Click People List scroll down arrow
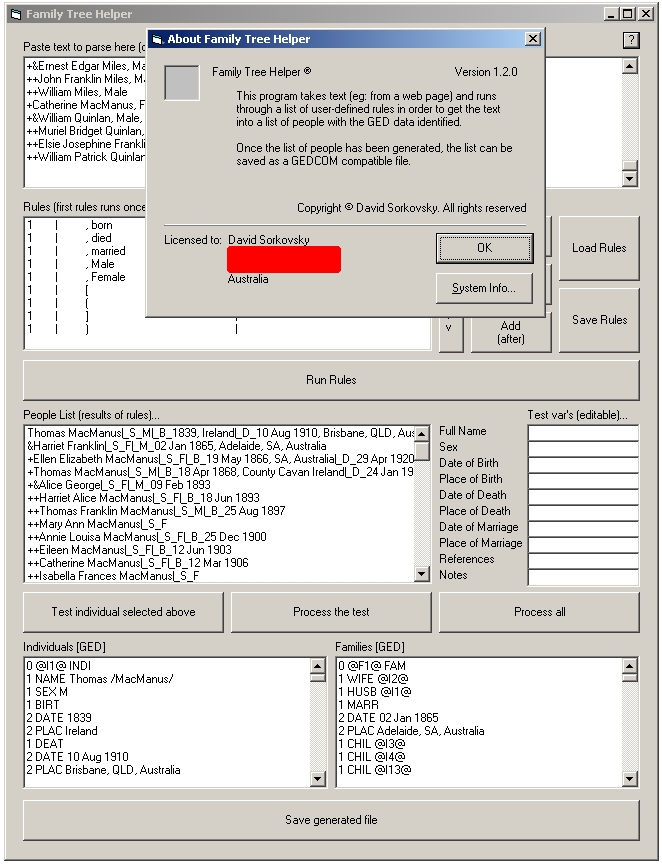Image resolution: width=662 pixels, height=864 pixels. [422, 574]
